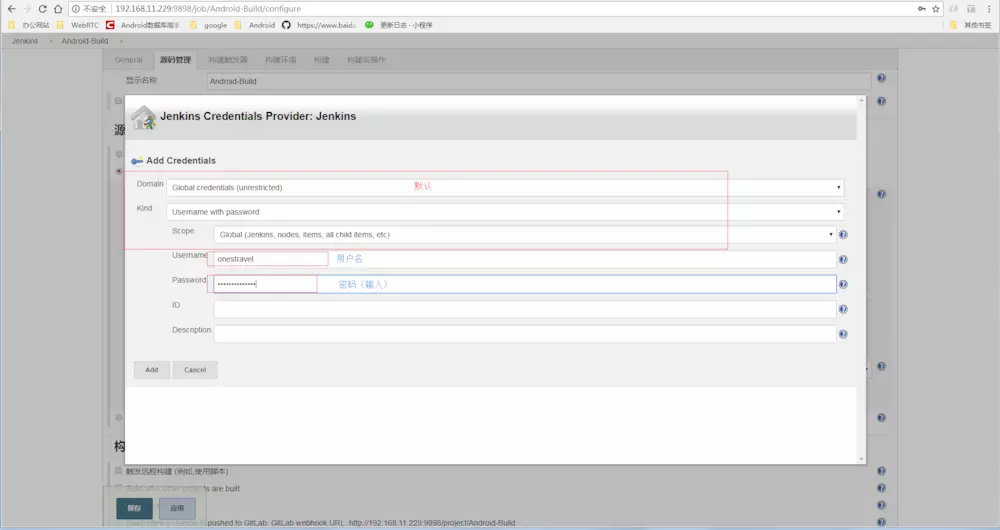Switch to the 源码管理 tab
The width and height of the screenshot is (1000, 530).
(175, 60)
